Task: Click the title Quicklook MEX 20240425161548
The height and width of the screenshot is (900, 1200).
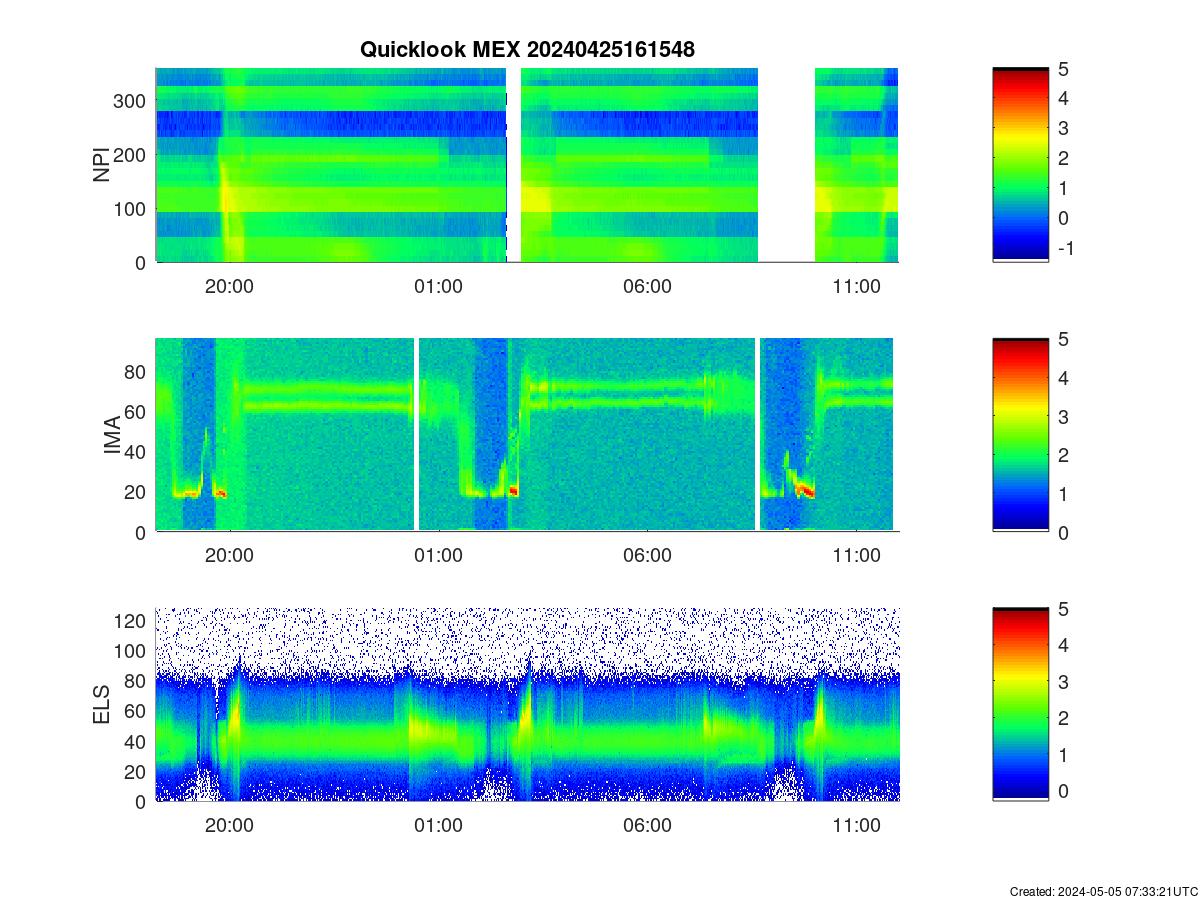Action: coord(527,49)
